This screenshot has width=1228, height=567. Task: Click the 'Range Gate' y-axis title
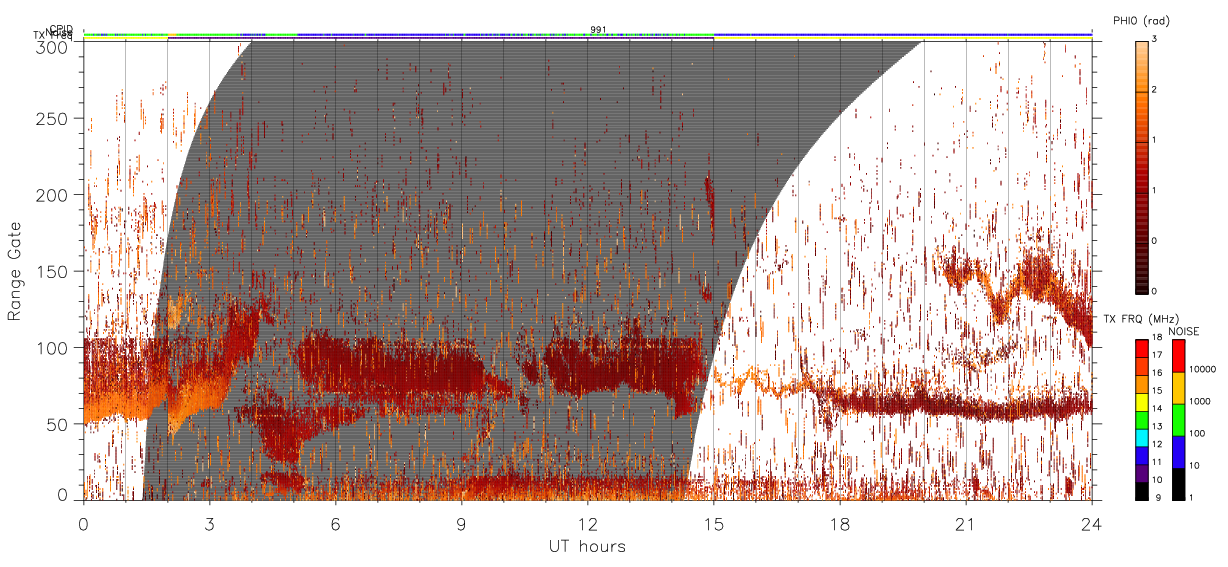click(x=15, y=271)
